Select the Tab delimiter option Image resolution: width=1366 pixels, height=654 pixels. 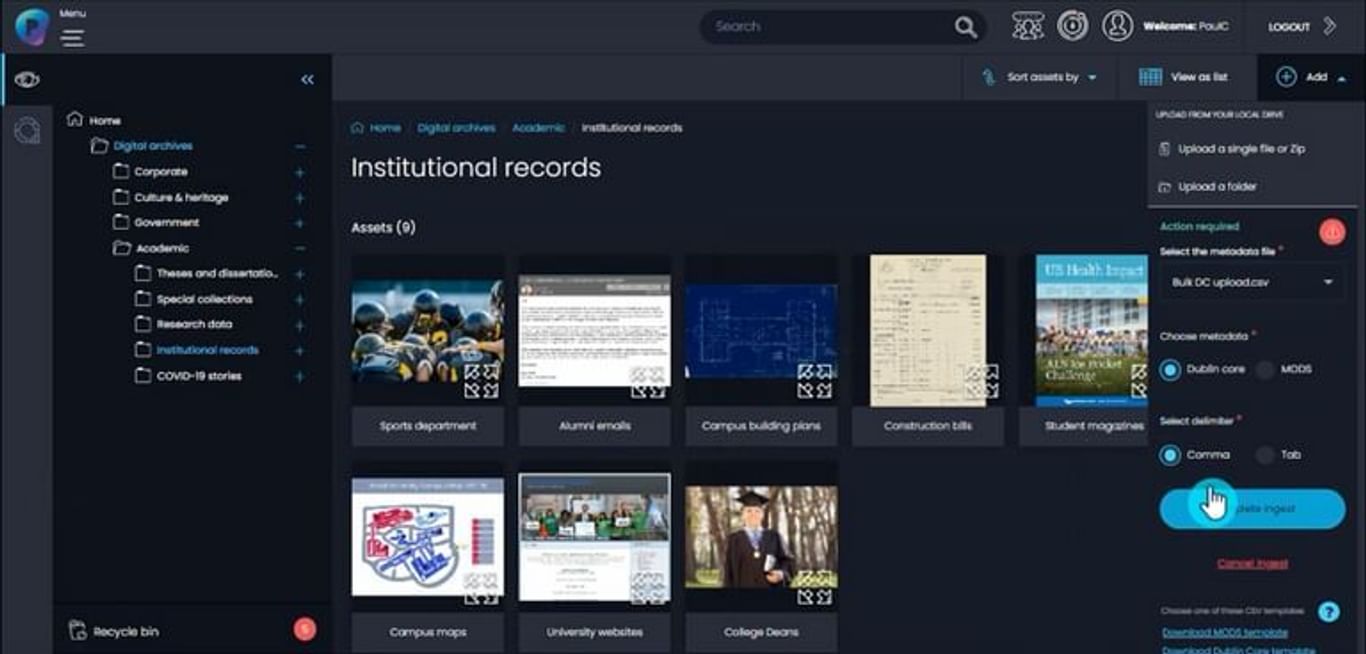tap(1266, 455)
